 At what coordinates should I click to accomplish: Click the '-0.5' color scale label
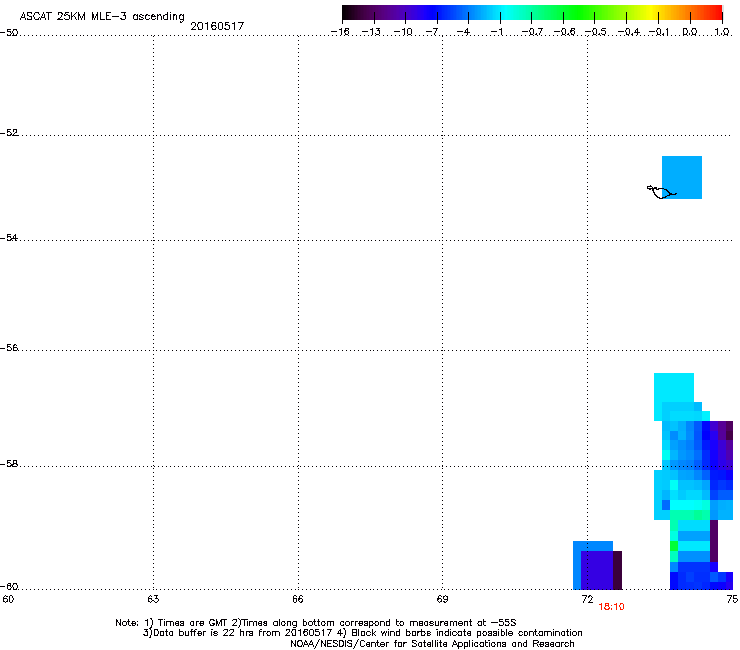click(x=596, y=32)
